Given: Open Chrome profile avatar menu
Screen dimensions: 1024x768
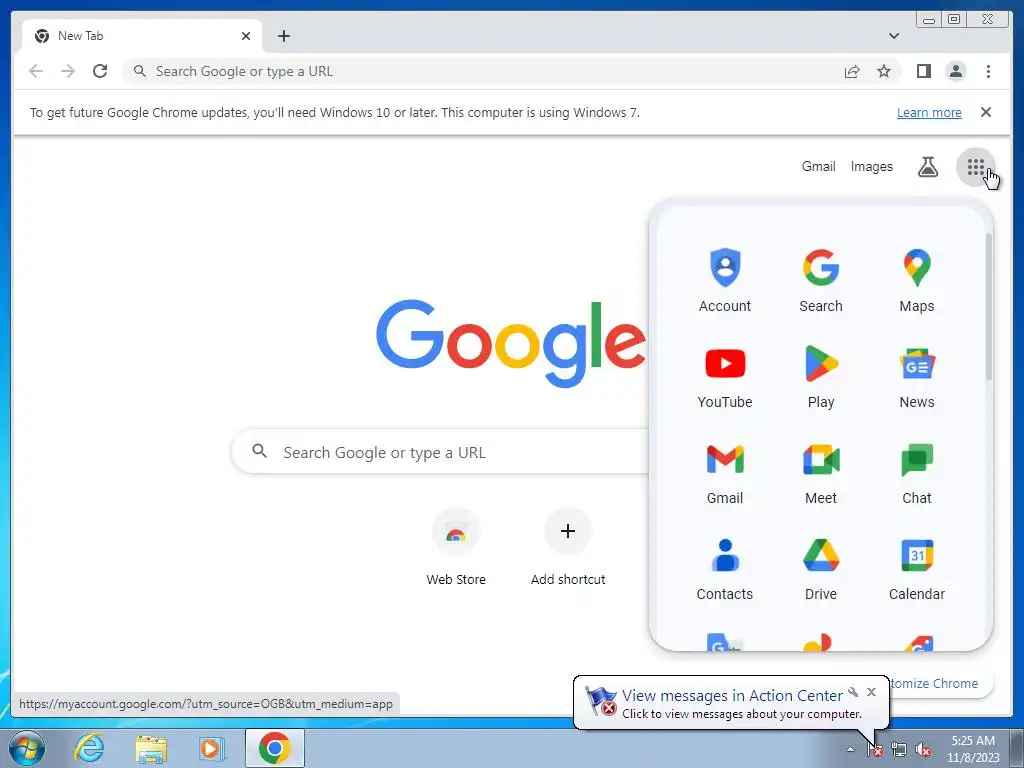Looking at the screenshot, I should (x=956, y=71).
